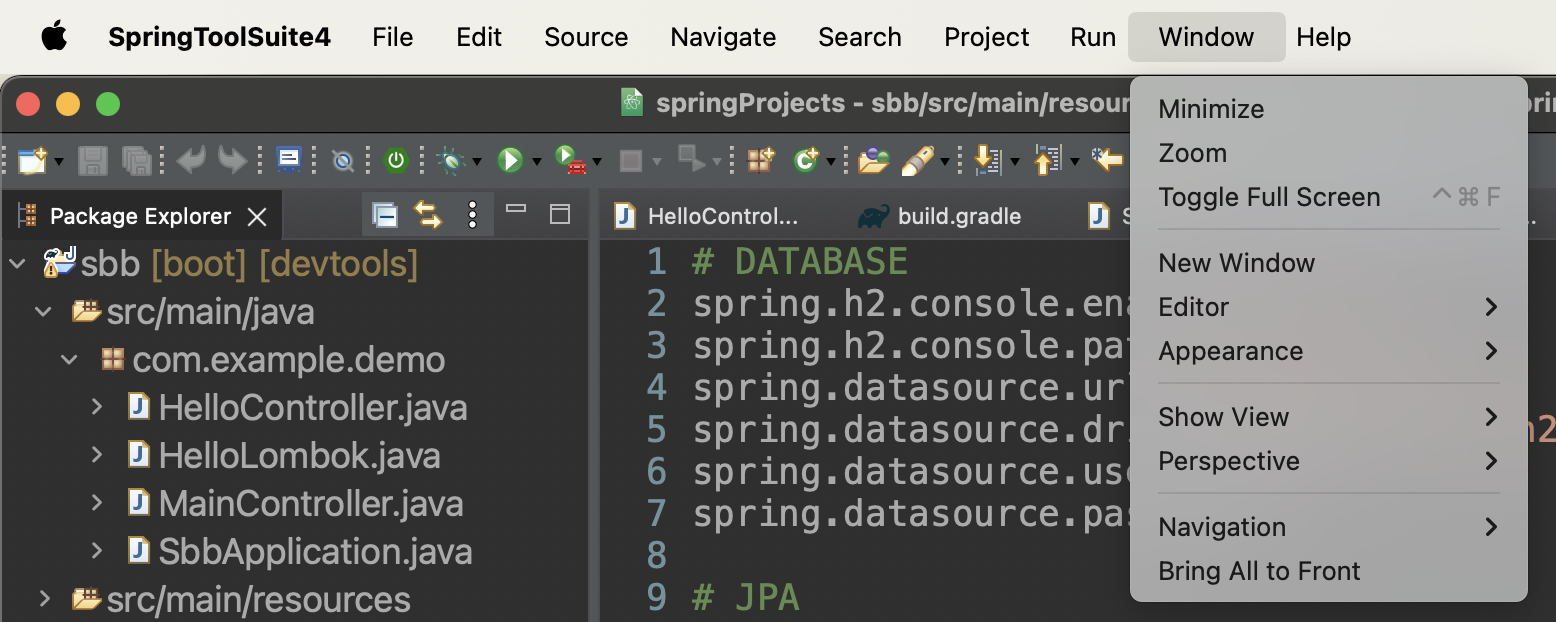Open the Apple menu
This screenshot has height=622, width=1556.
click(54, 37)
